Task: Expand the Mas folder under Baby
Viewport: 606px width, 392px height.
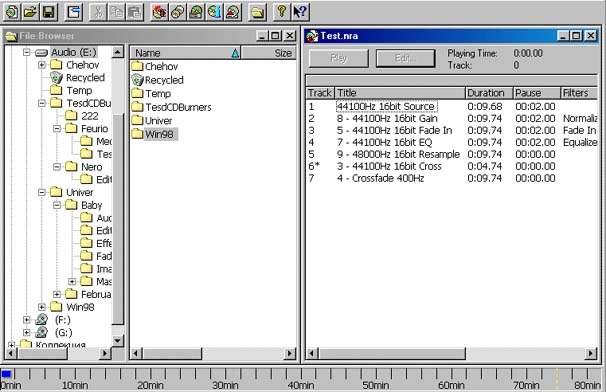Action: point(72,281)
